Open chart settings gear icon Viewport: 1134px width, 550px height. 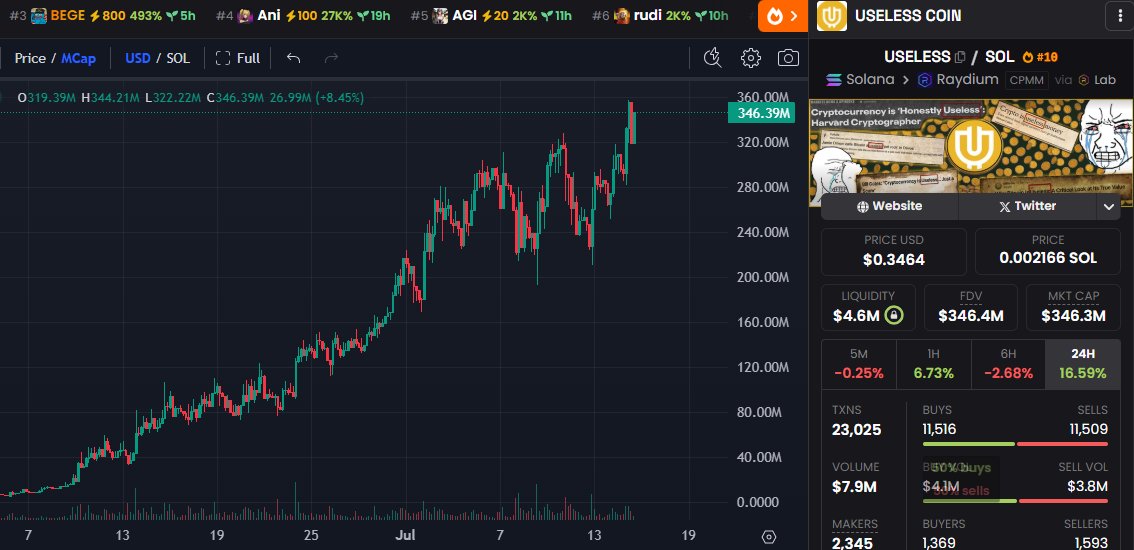tap(751, 58)
